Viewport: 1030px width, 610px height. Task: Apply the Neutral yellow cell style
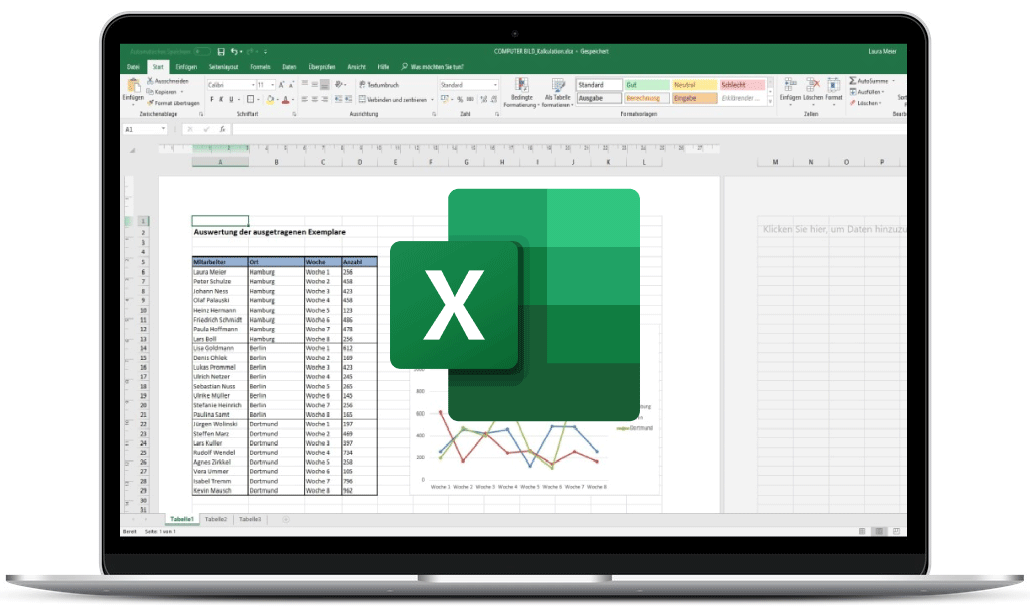coord(694,85)
